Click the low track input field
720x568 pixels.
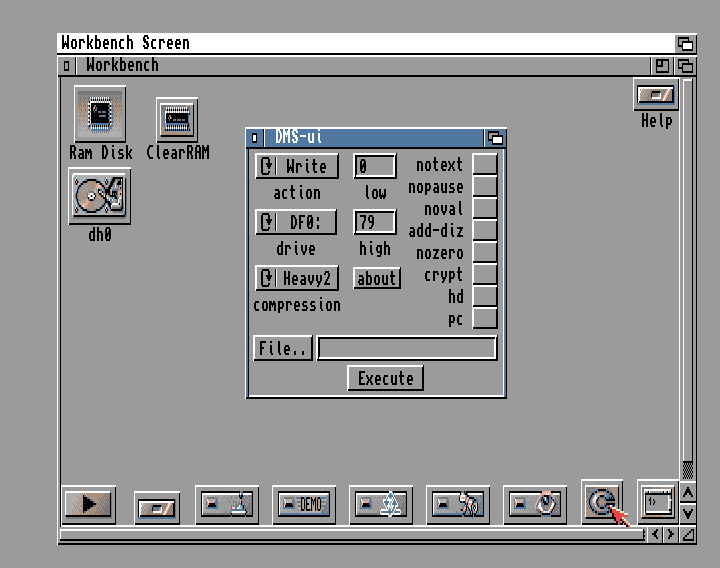375,166
